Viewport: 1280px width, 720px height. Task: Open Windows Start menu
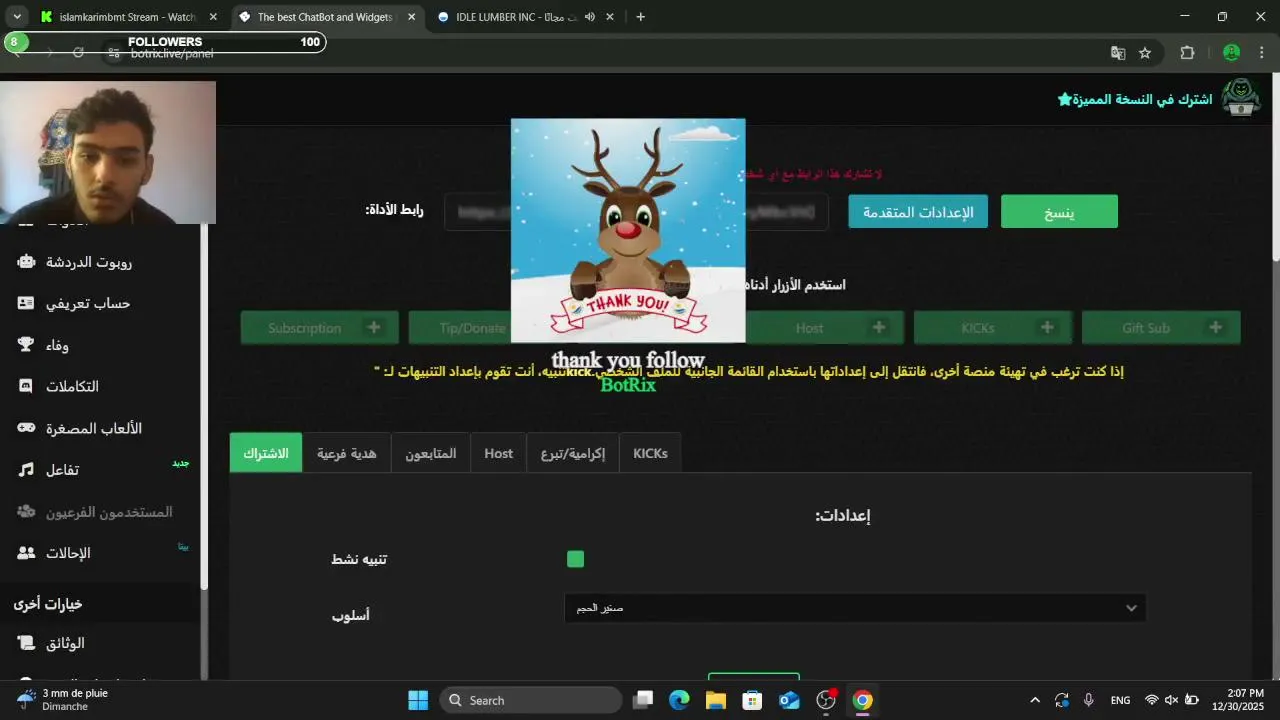tap(418, 700)
